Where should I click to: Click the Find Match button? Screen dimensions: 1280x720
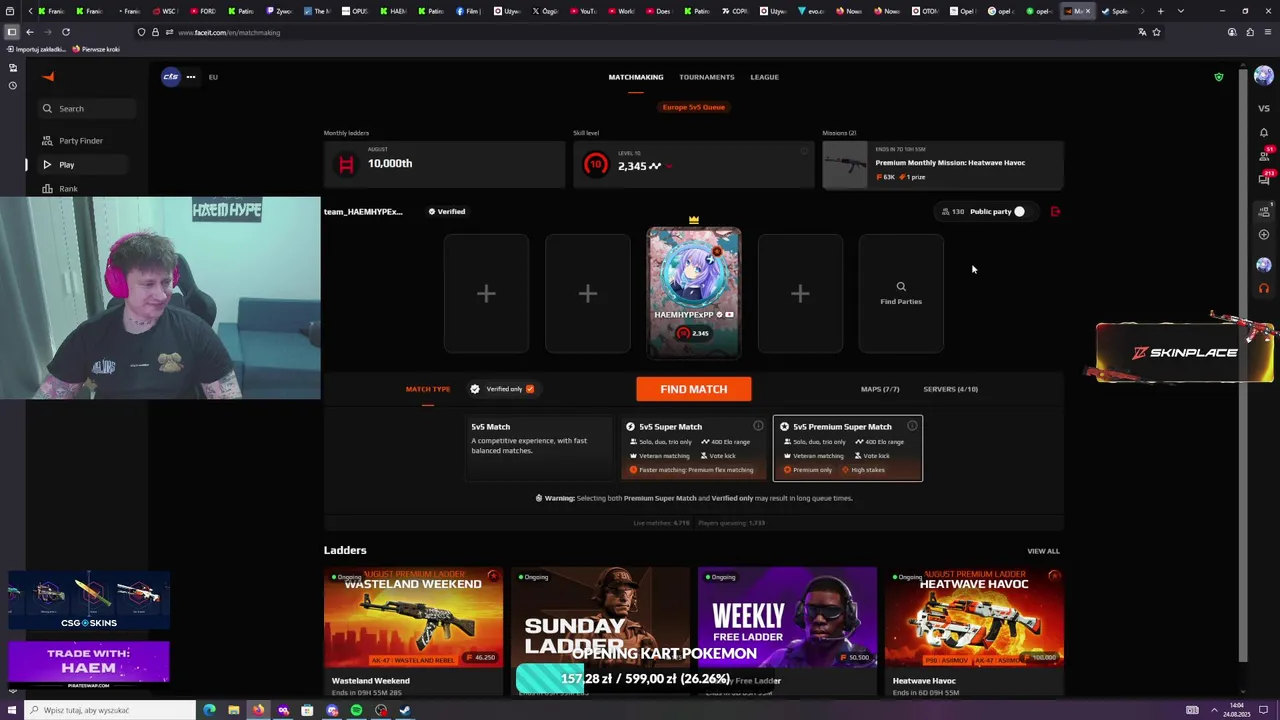693,389
